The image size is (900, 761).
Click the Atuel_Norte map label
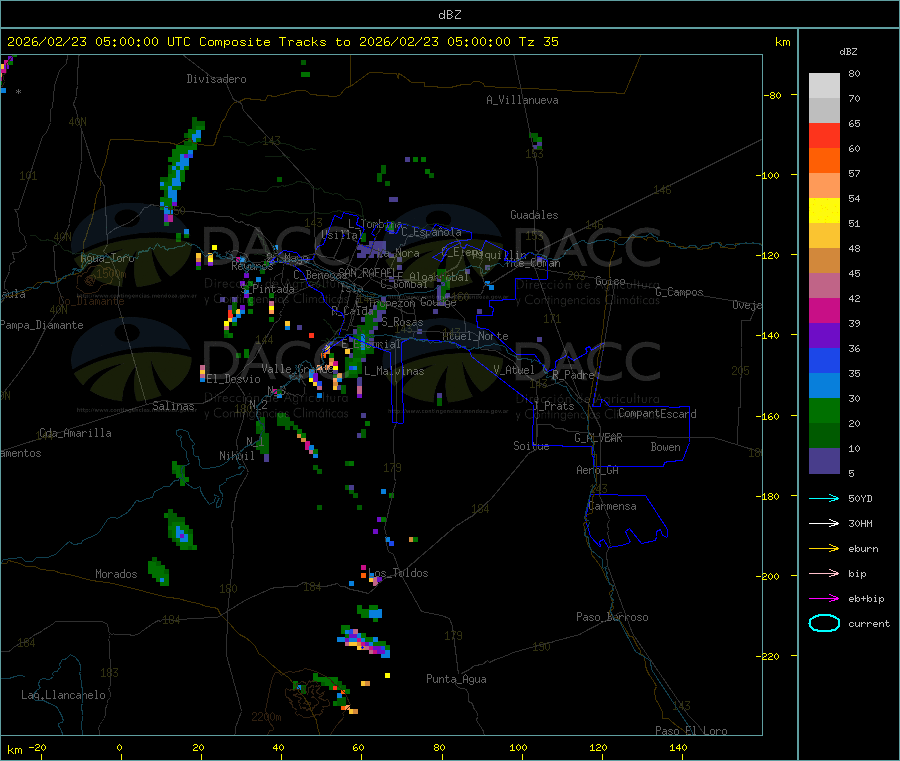point(475,336)
